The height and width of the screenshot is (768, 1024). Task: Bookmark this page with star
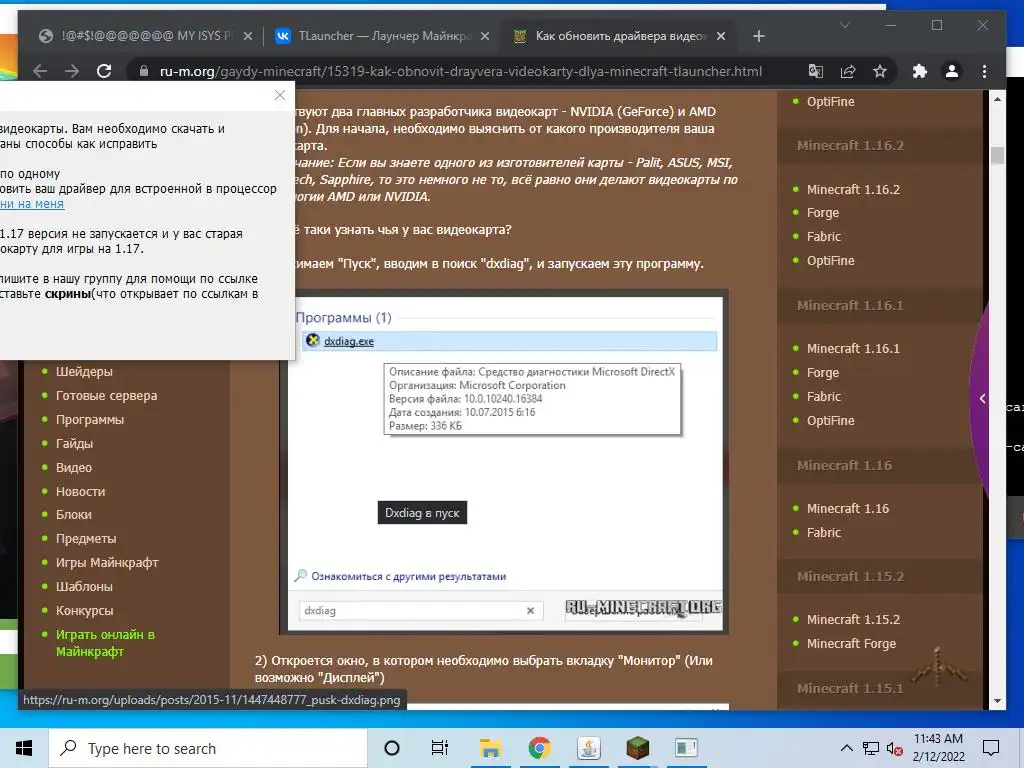(880, 71)
